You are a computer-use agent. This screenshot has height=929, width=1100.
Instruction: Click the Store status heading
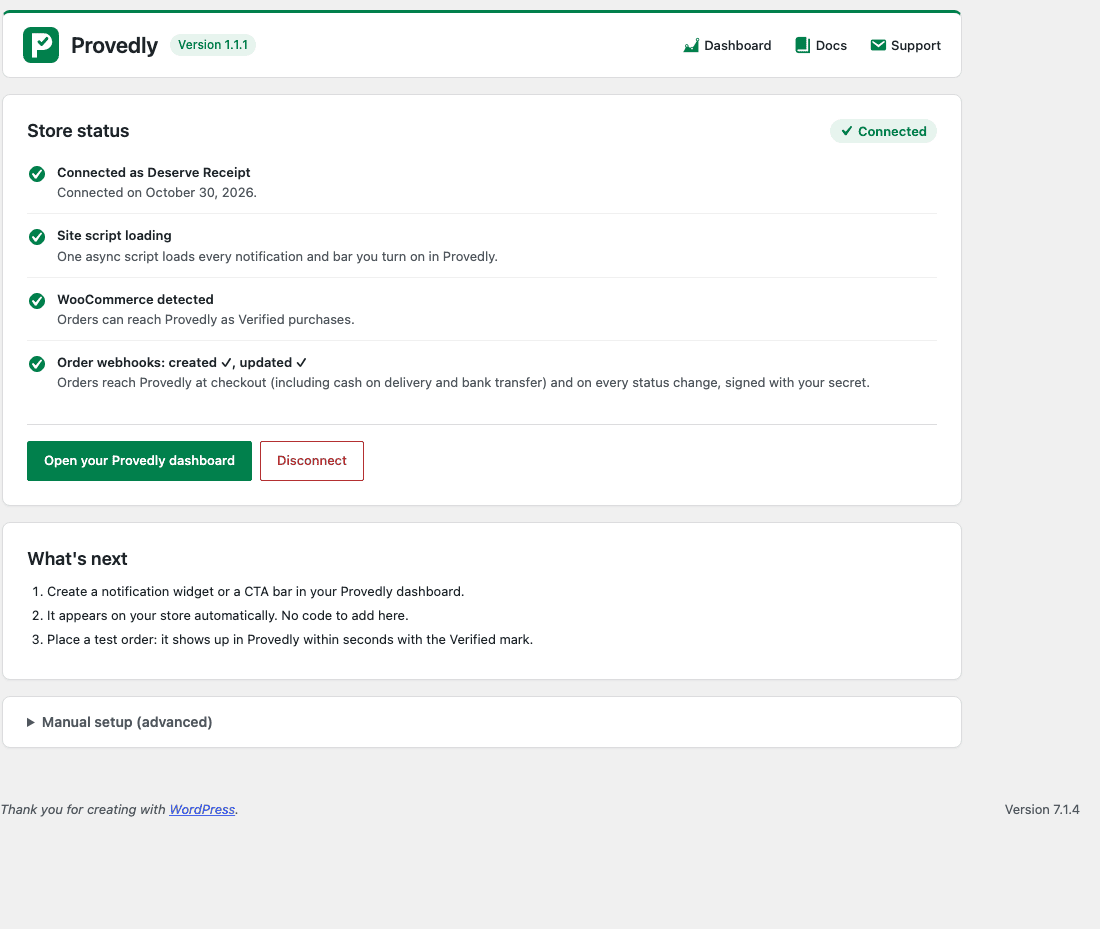click(78, 131)
